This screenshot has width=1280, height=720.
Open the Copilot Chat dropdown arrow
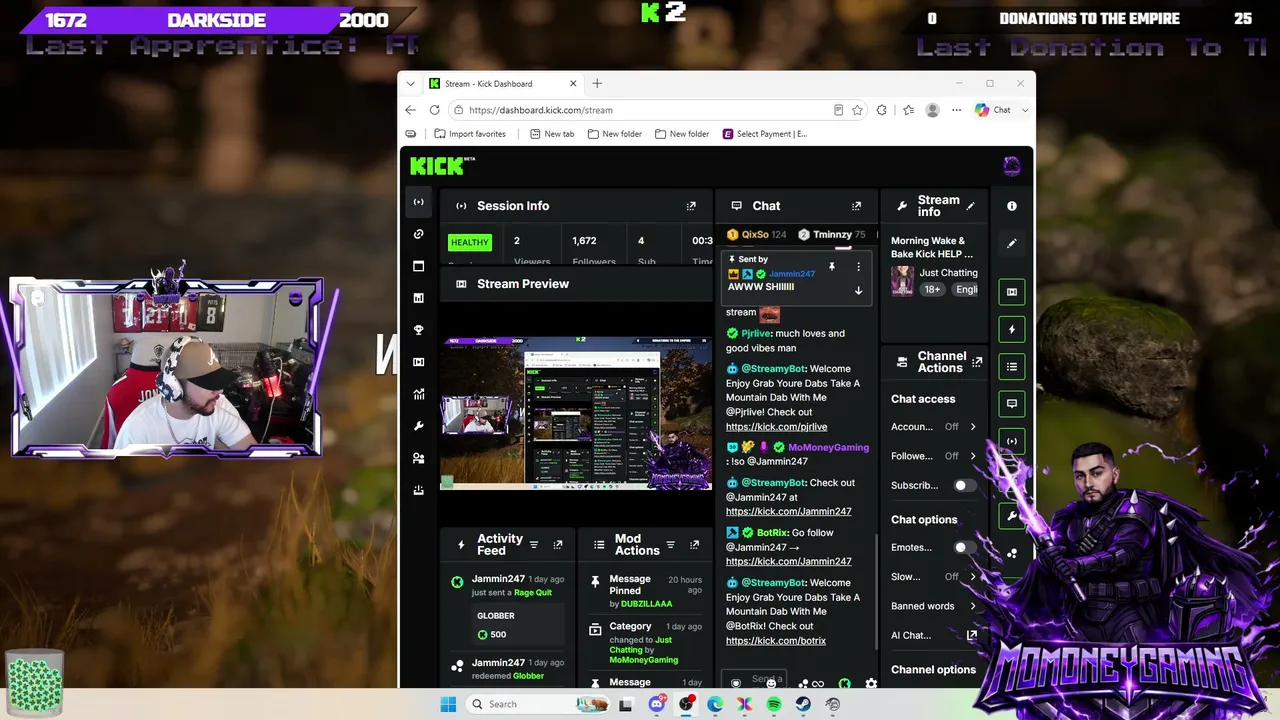1025,110
